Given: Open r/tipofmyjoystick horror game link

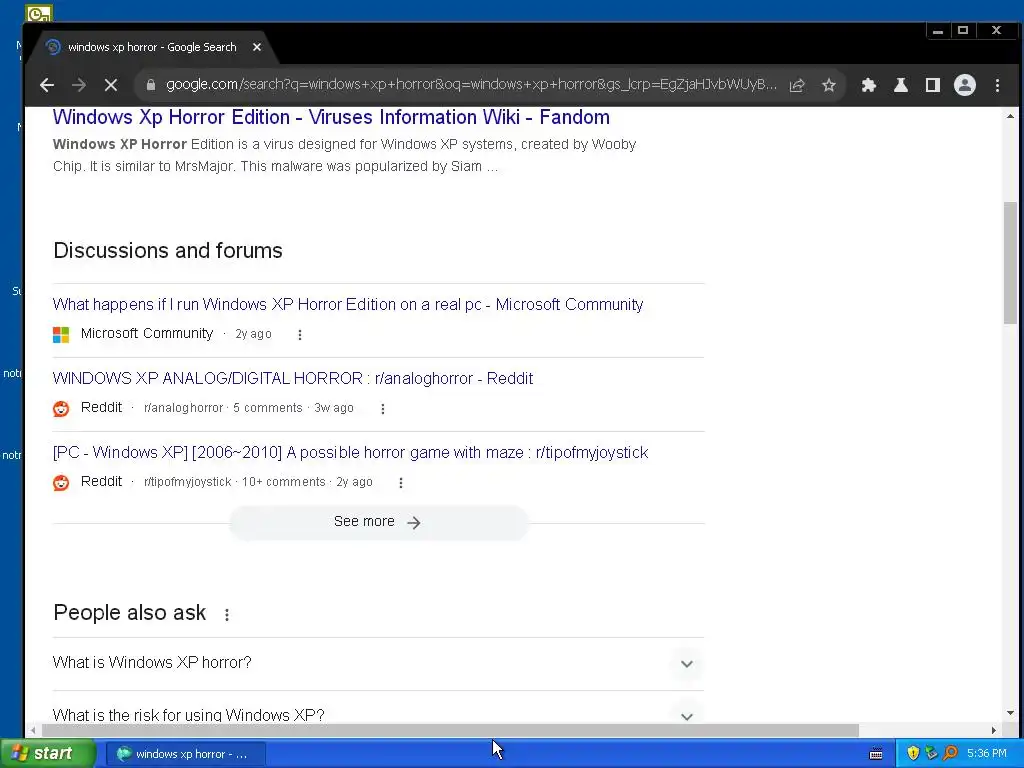Looking at the screenshot, I should [350, 453].
